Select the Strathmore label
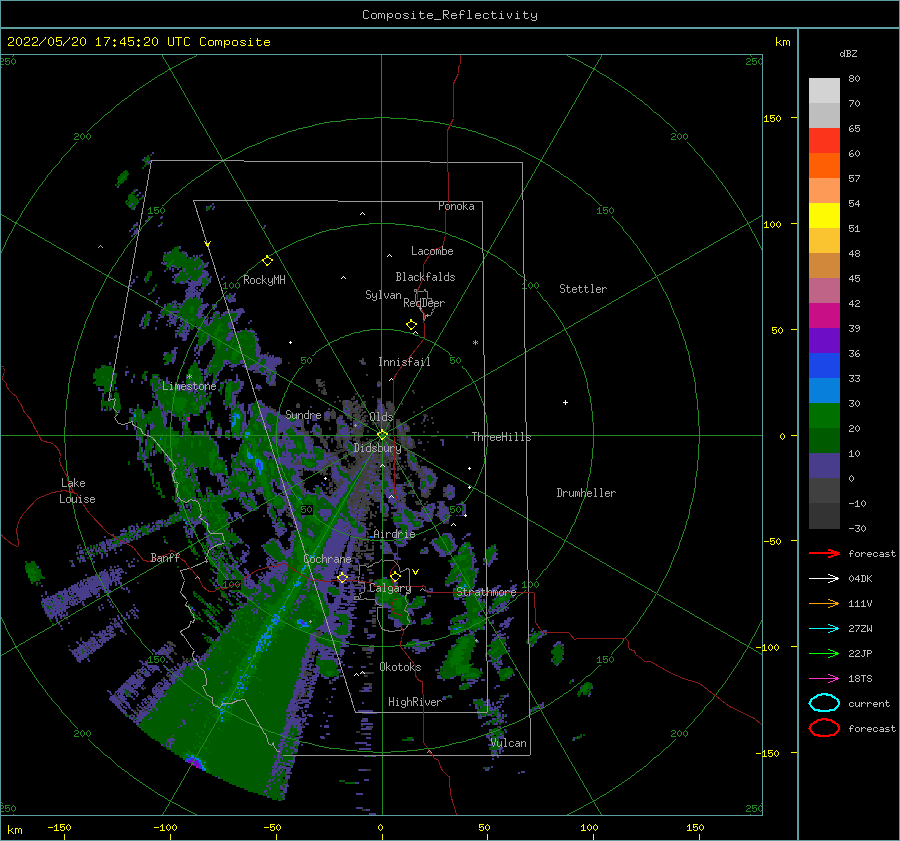The height and width of the screenshot is (841, 900). coord(486,592)
